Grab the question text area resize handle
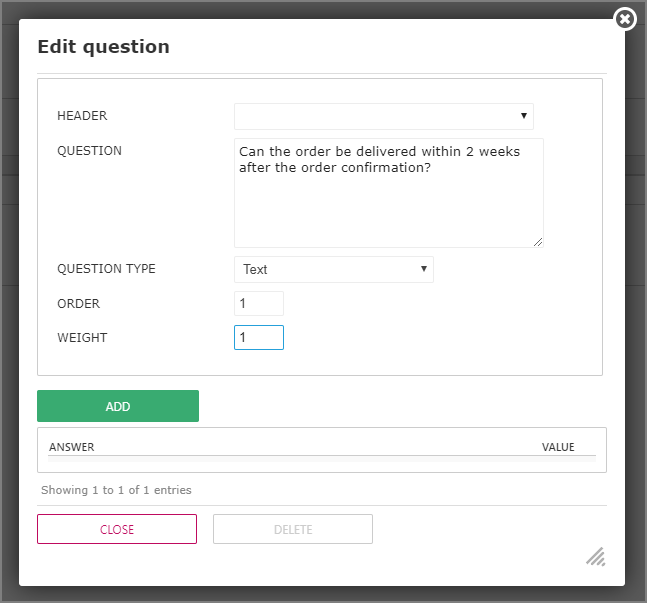 tap(538, 241)
